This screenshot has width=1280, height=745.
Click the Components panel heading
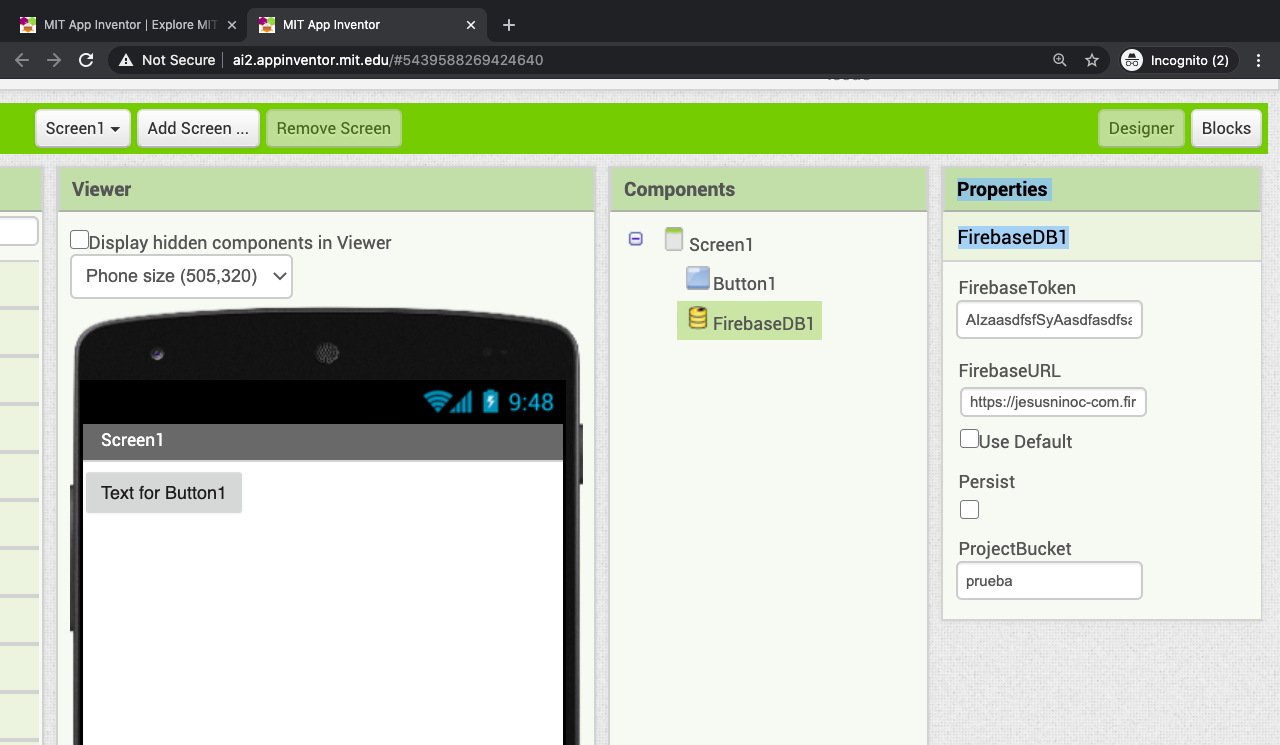coord(679,189)
